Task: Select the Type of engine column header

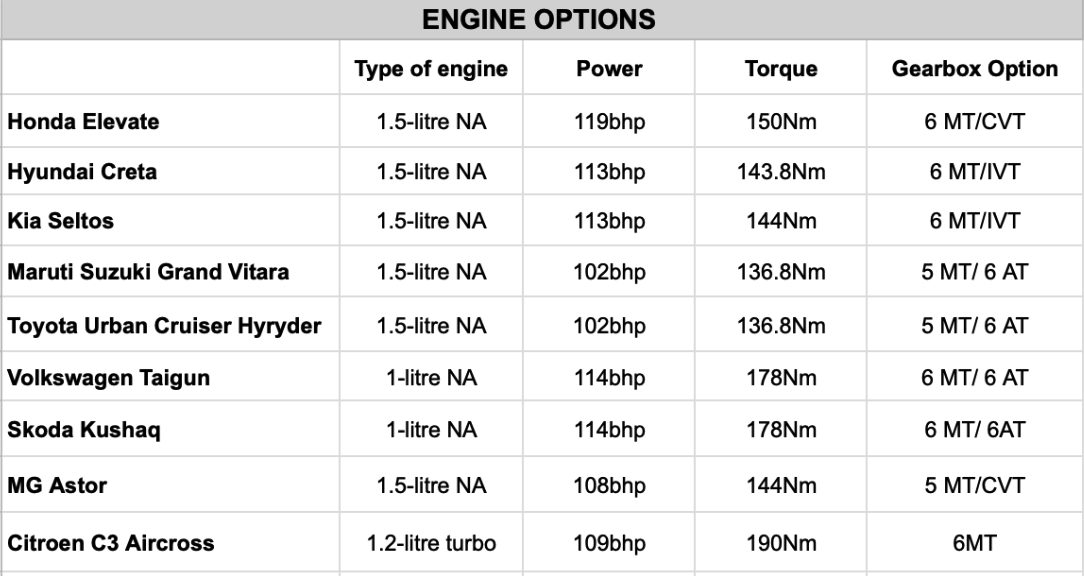Action: click(x=431, y=69)
